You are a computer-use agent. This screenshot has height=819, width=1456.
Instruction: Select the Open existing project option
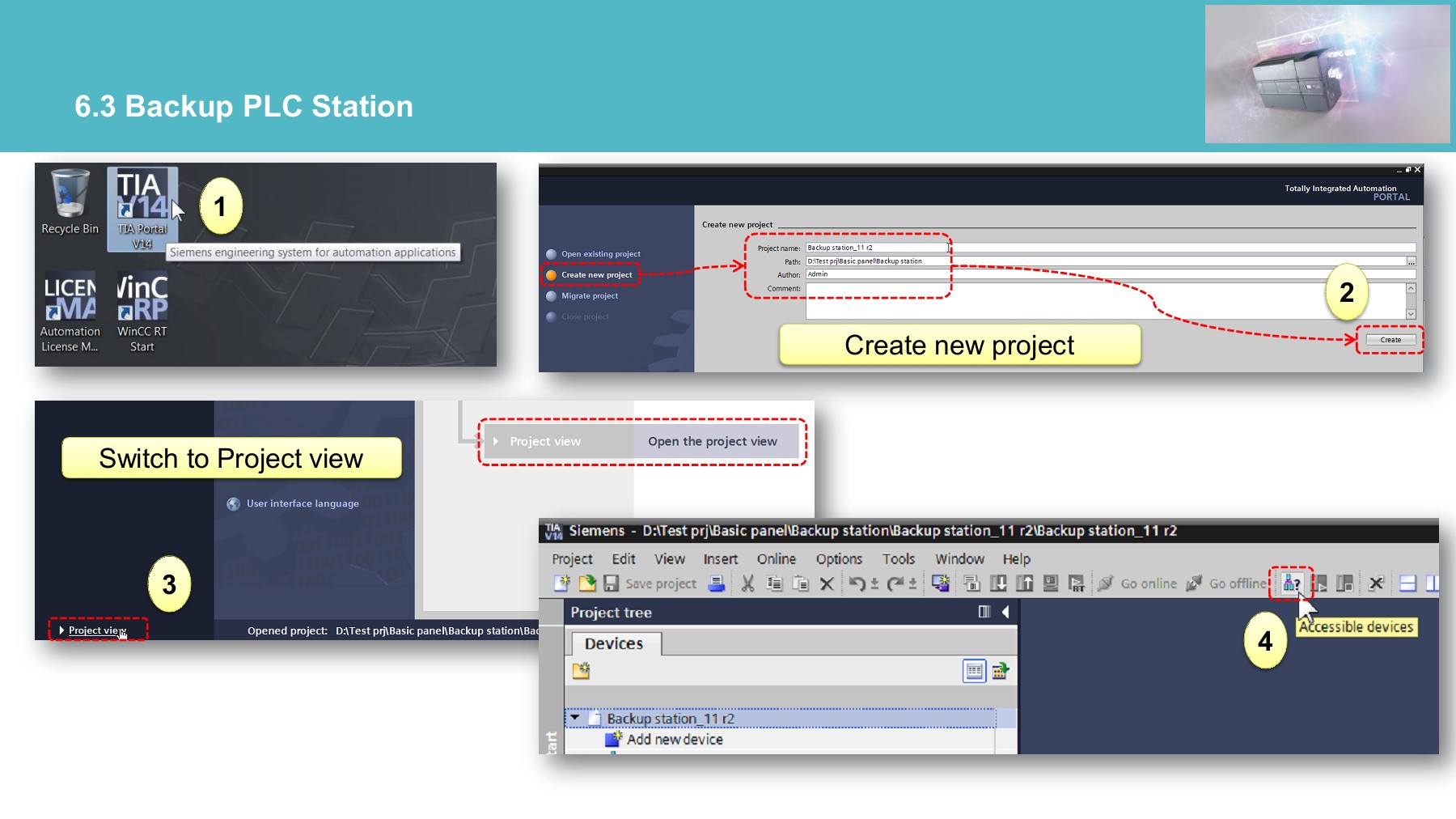pyautogui.click(x=591, y=253)
